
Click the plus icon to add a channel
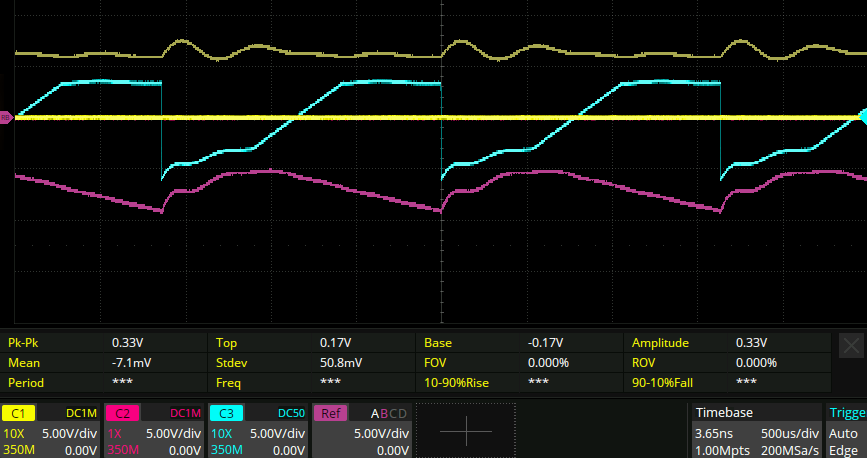tap(466, 430)
